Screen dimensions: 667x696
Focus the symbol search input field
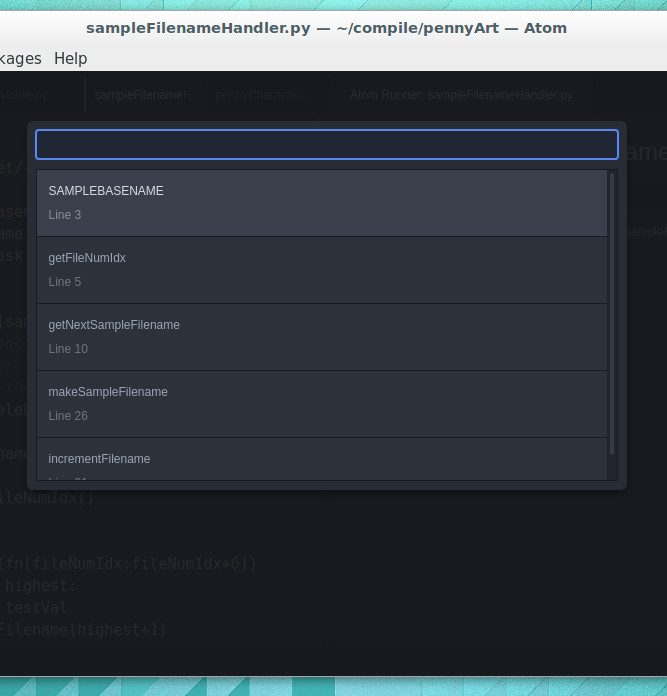pos(326,145)
